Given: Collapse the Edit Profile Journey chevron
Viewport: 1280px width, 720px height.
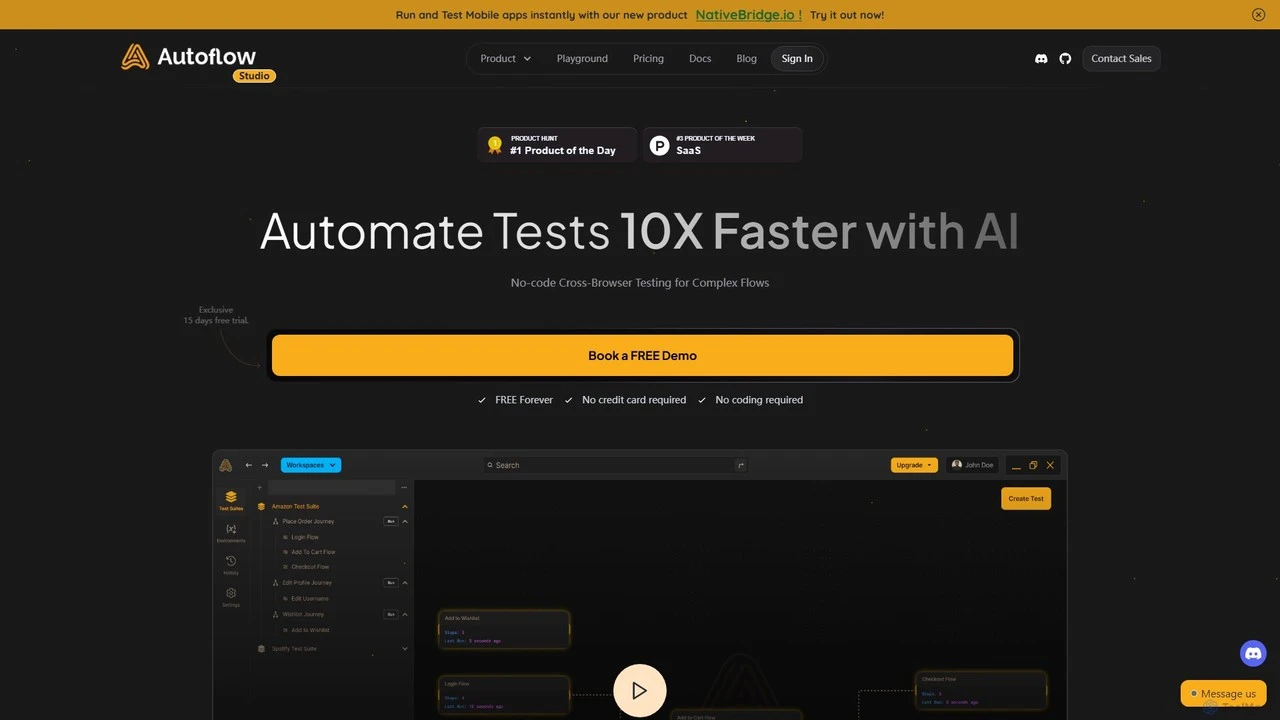Looking at the screenshot, I should click(x=405, y=583).
